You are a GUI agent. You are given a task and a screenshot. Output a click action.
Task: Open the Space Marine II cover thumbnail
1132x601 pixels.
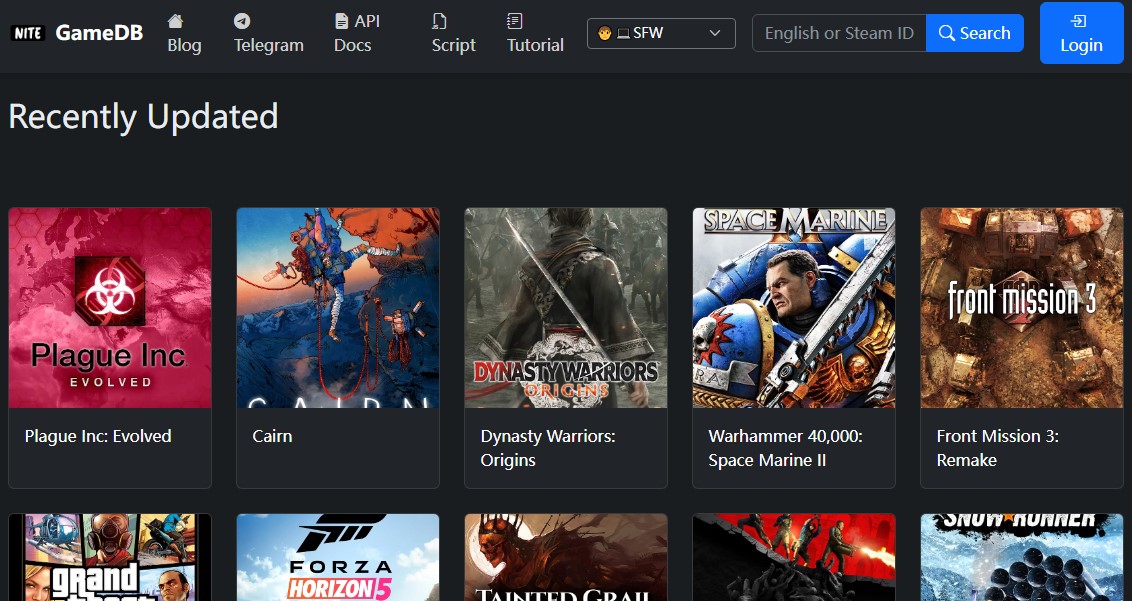tap(794, 308)
